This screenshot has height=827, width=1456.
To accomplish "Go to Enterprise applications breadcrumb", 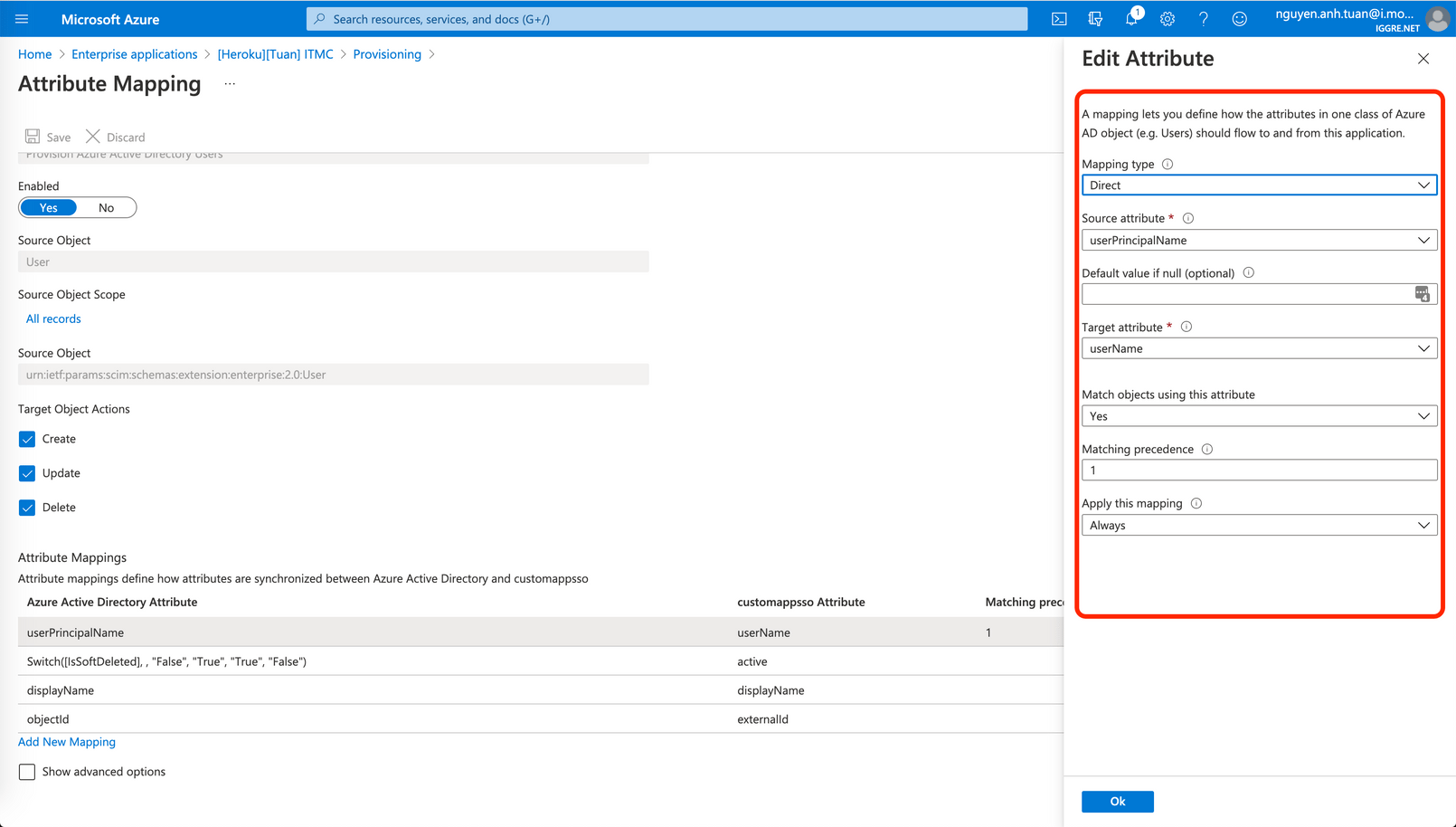I will click(134, 54).
